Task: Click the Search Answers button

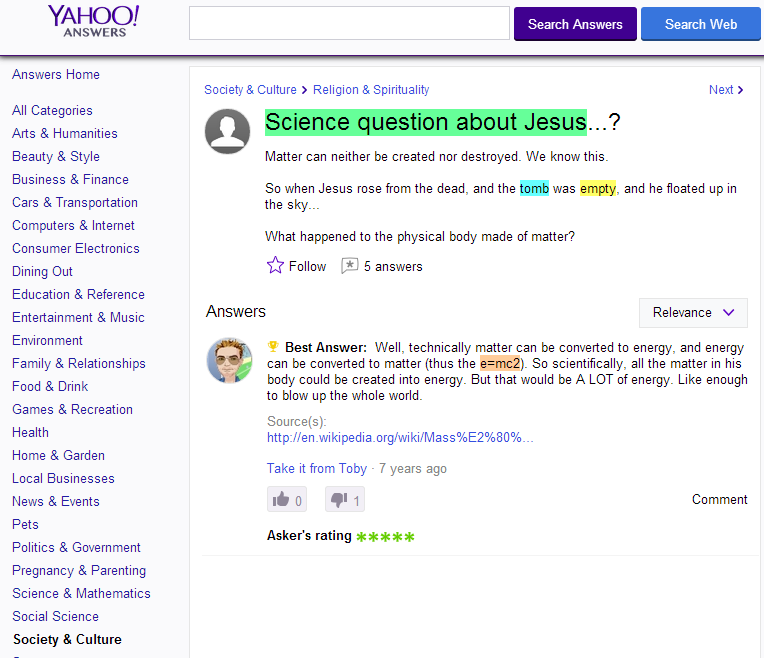Action: coord(575,24)
